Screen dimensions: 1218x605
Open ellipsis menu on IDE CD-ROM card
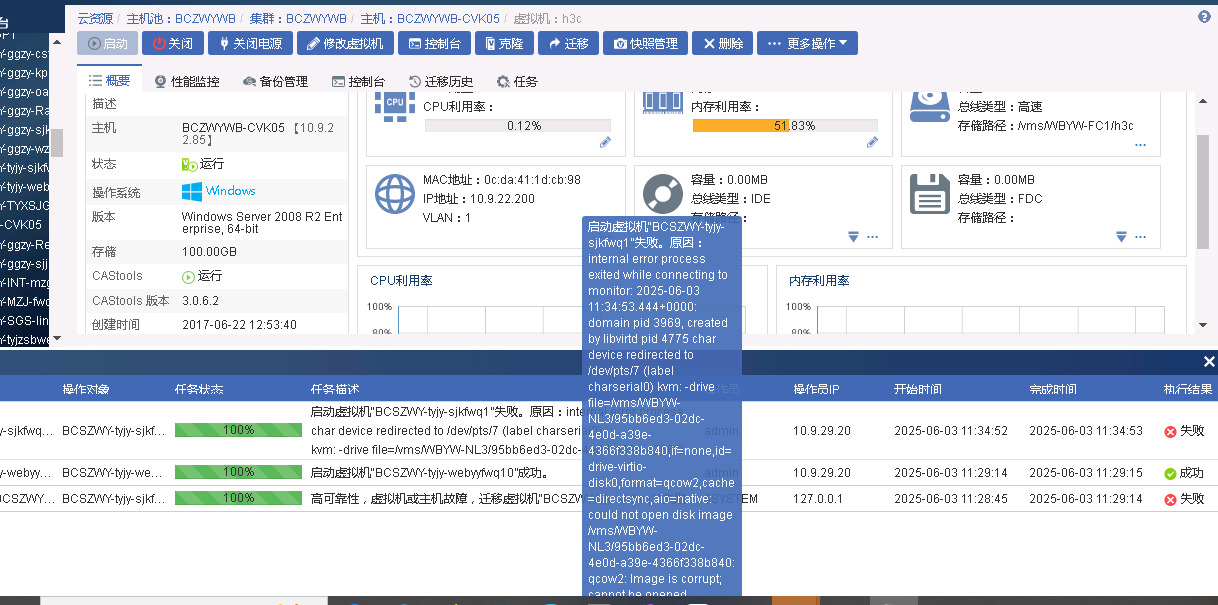click(x=872, y=237)
